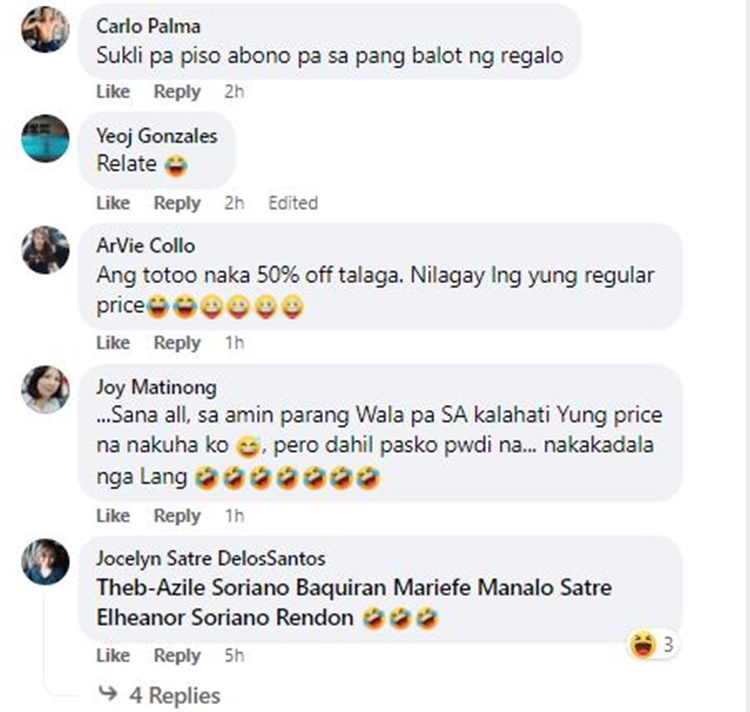Expand the 4 Replies thread
The height and width of the screenshot is (712, 750).
[175, 695]
